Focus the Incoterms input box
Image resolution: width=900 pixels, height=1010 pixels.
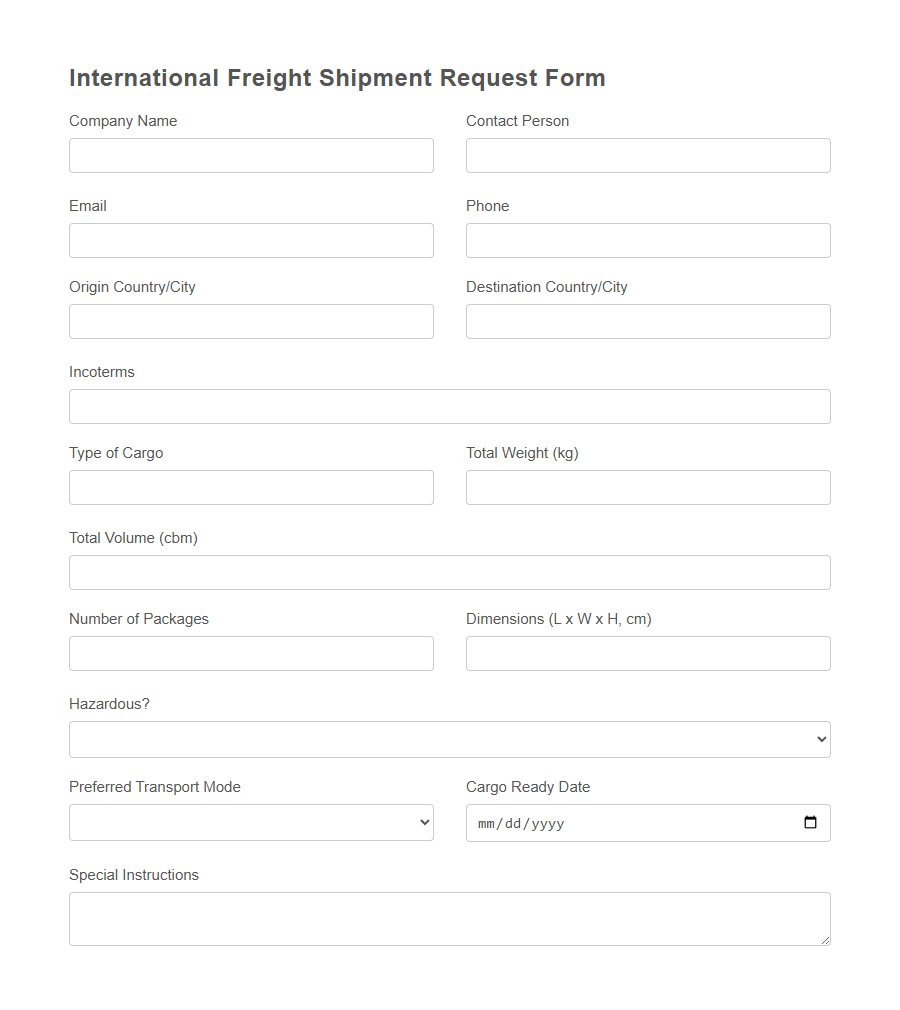coord(449,406)
